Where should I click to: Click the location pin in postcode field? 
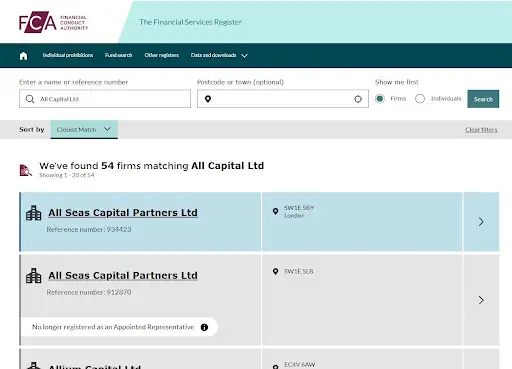[208, 99]
